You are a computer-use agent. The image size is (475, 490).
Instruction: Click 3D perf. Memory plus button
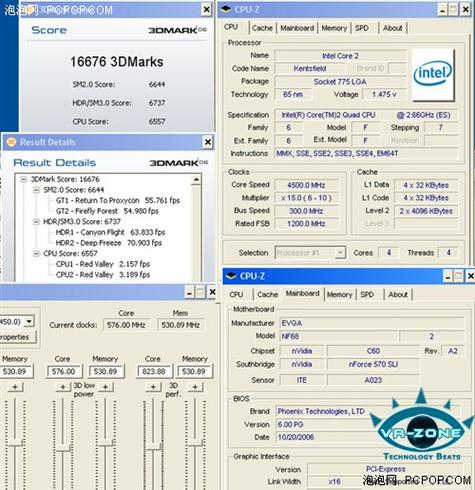tap(195, 387)
